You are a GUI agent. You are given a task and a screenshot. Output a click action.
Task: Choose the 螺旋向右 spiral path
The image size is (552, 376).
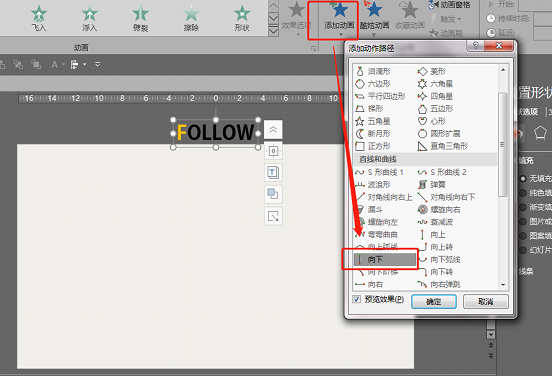coord(439,209)
